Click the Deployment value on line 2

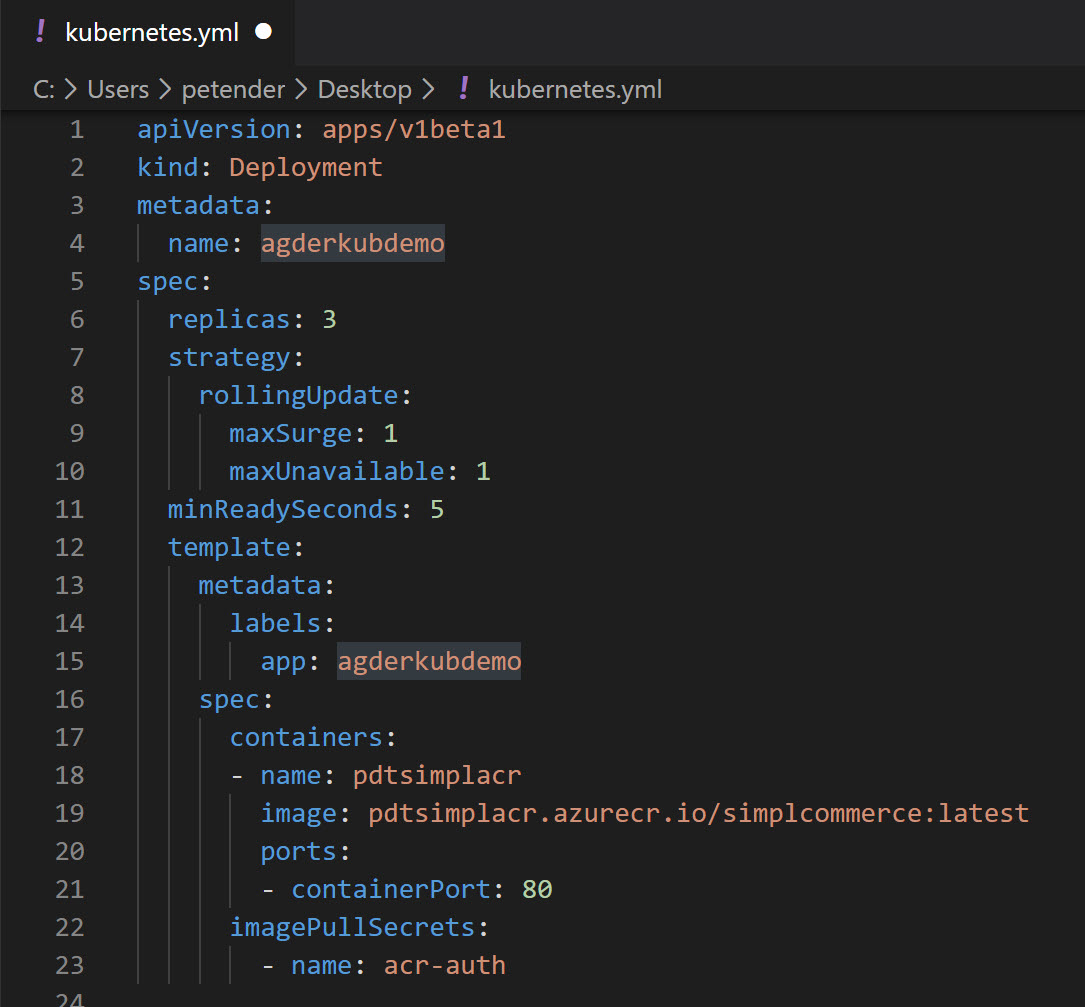point(305,167)
